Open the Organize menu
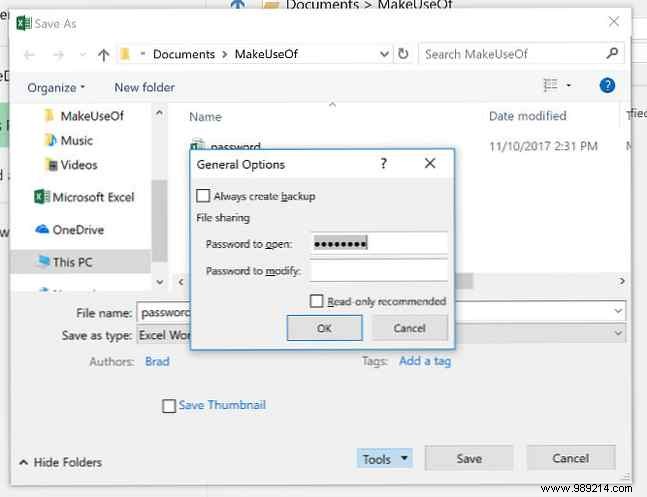This screenshot has height=497, width=647. (56, 88)
